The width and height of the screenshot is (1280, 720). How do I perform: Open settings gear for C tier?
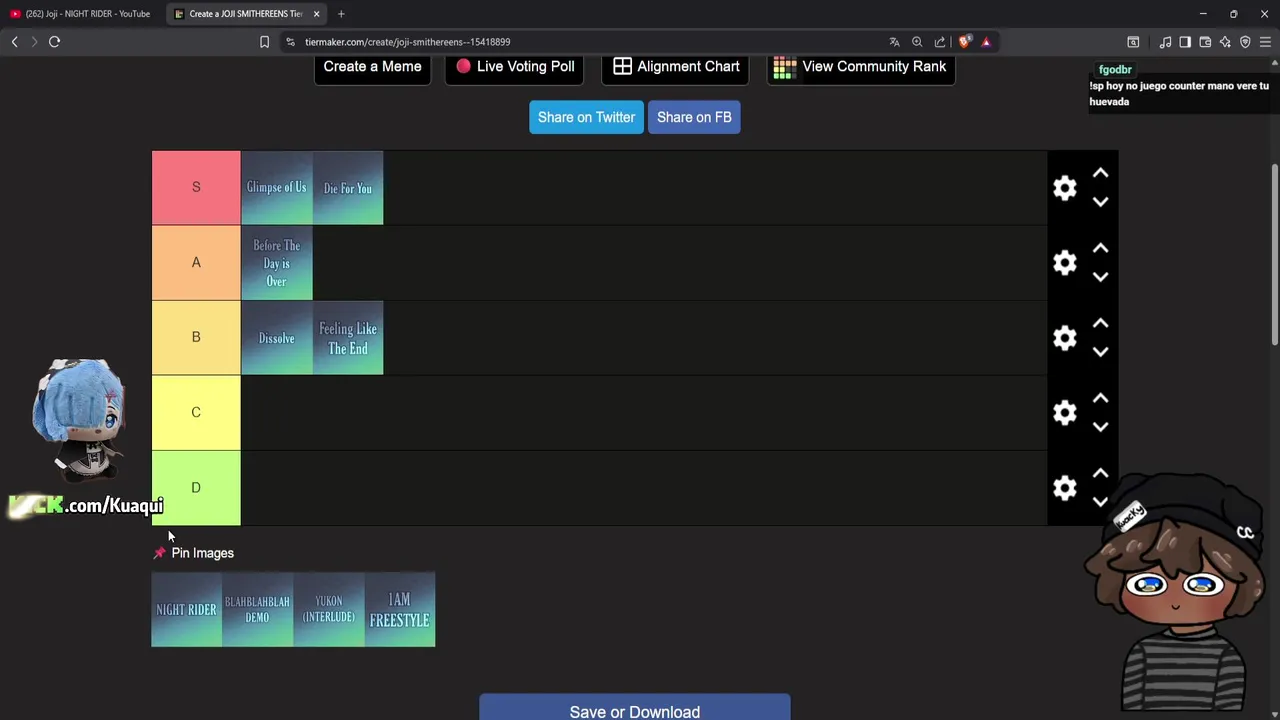click(1065, 413)
